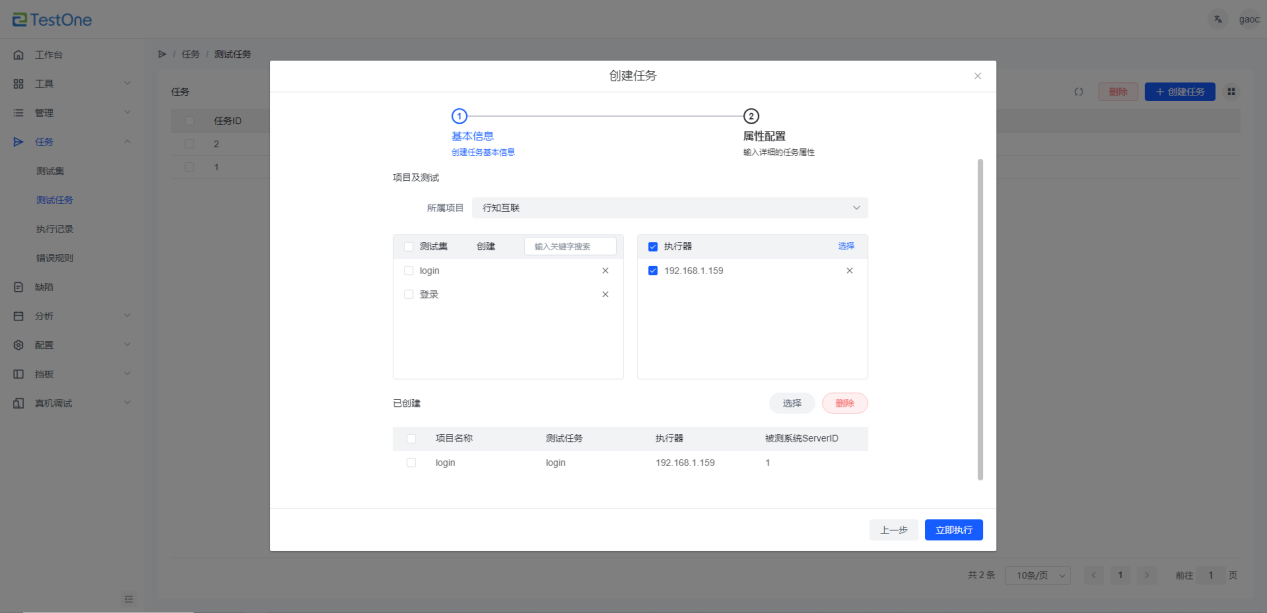Click the next page arrow in pagination

pyautogui.click(x=1147, y=576)
